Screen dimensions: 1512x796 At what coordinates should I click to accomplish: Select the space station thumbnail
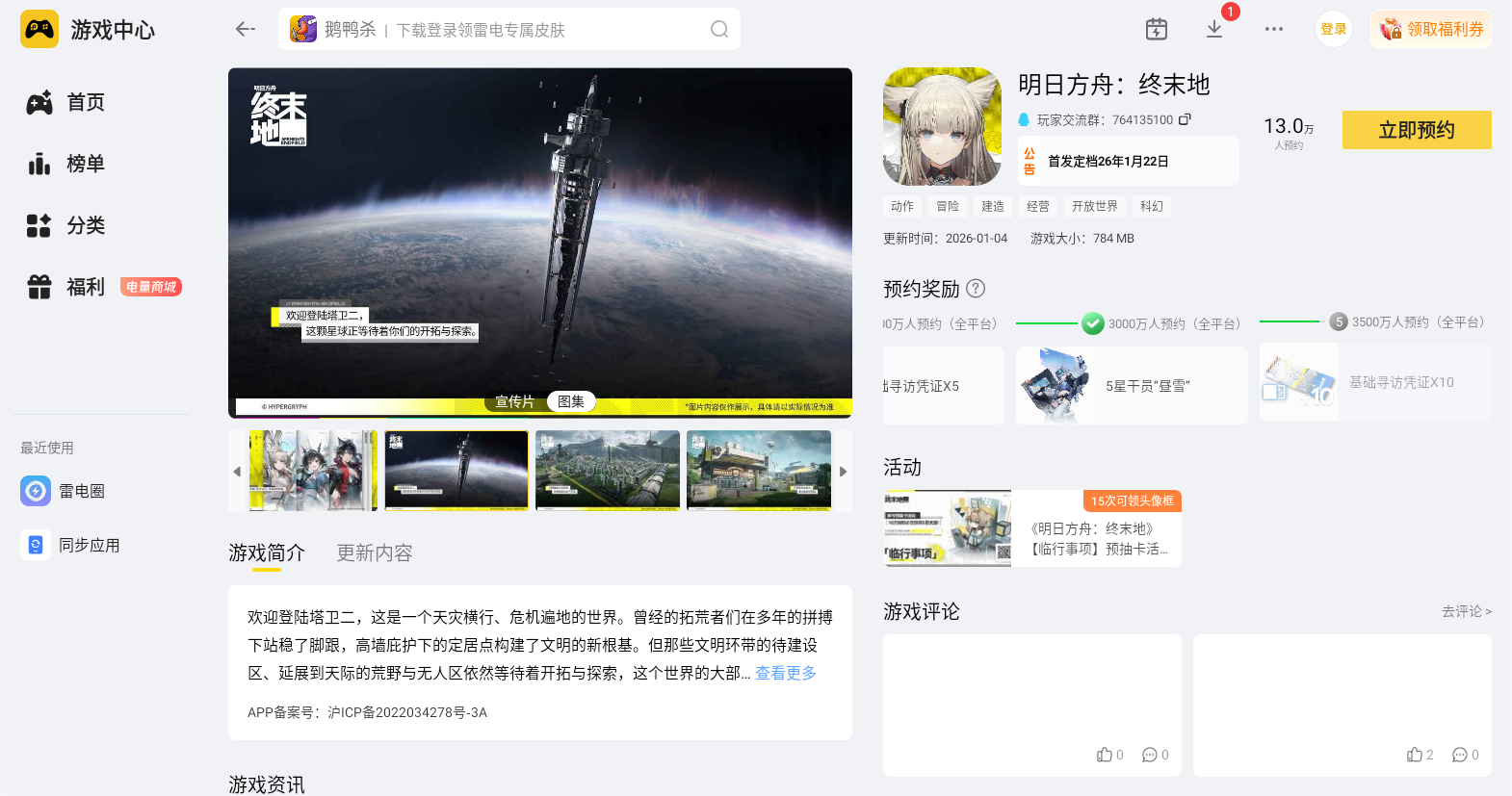(x=456, y=471)
